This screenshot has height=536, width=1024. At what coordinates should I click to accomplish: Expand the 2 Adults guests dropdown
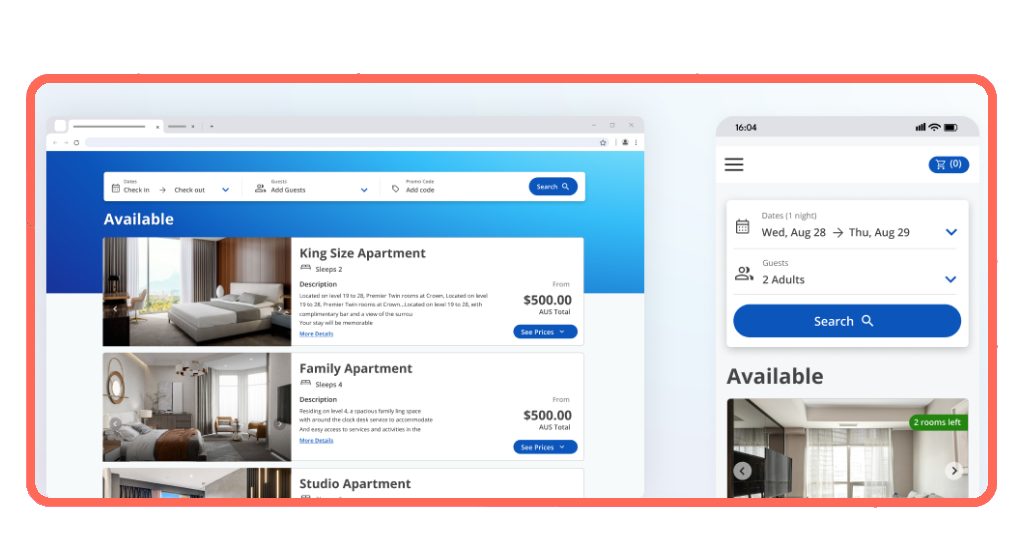[951, 279]
